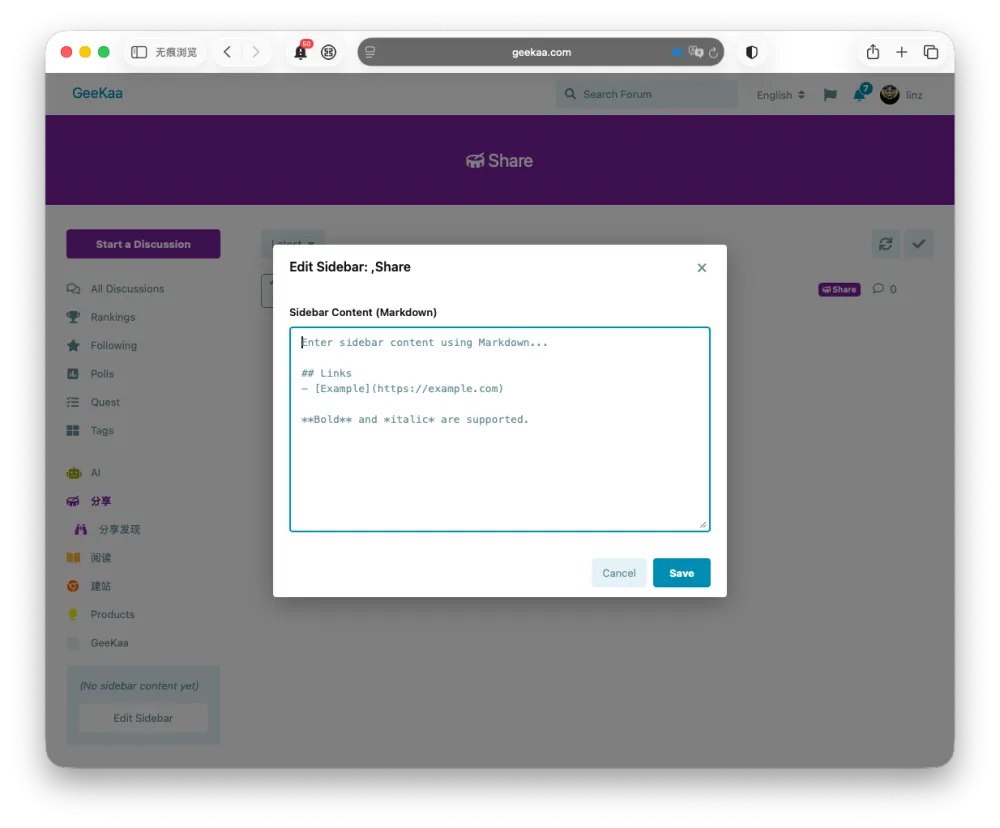Click the Save button in dialog

coord(681,573)
